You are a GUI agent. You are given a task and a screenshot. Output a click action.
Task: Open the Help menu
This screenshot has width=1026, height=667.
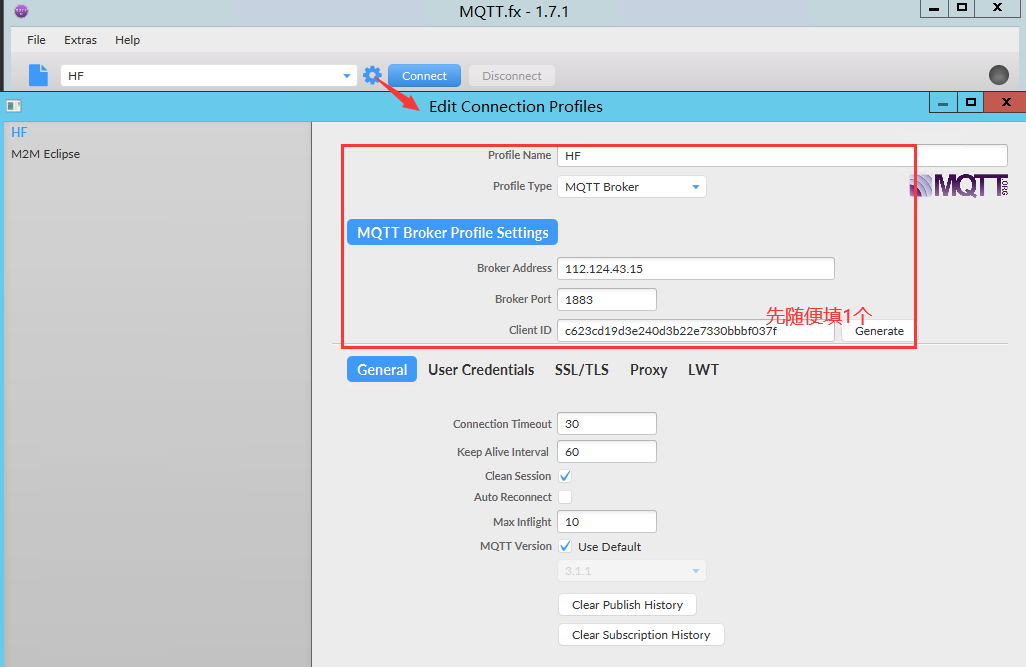coord(128,40)
